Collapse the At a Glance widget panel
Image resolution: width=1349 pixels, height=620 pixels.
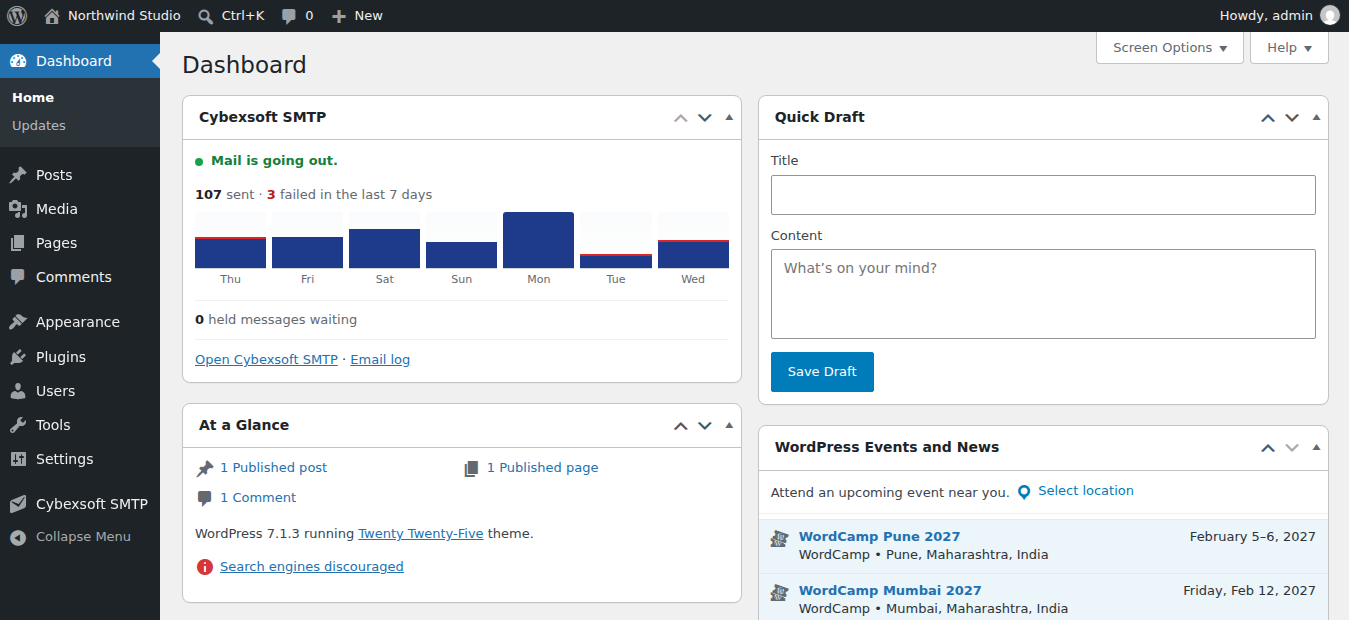pyautogui.click(x=729, y=426)
